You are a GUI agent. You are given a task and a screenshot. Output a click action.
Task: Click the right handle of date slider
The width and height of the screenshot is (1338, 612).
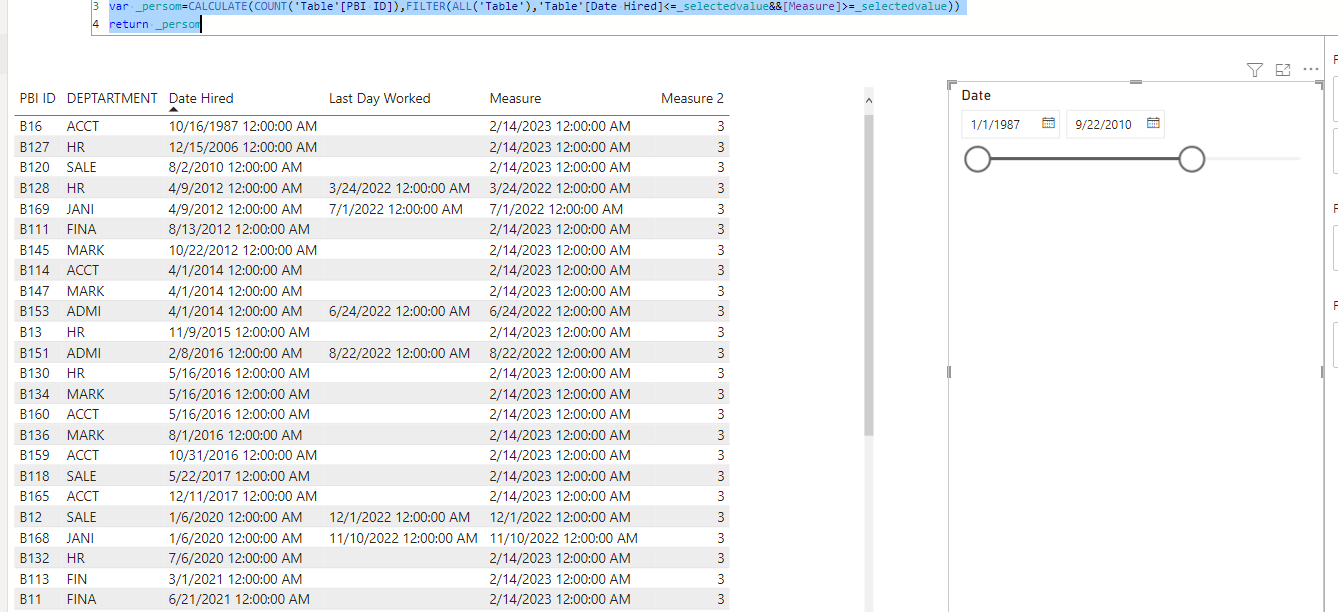(1191, 159)
